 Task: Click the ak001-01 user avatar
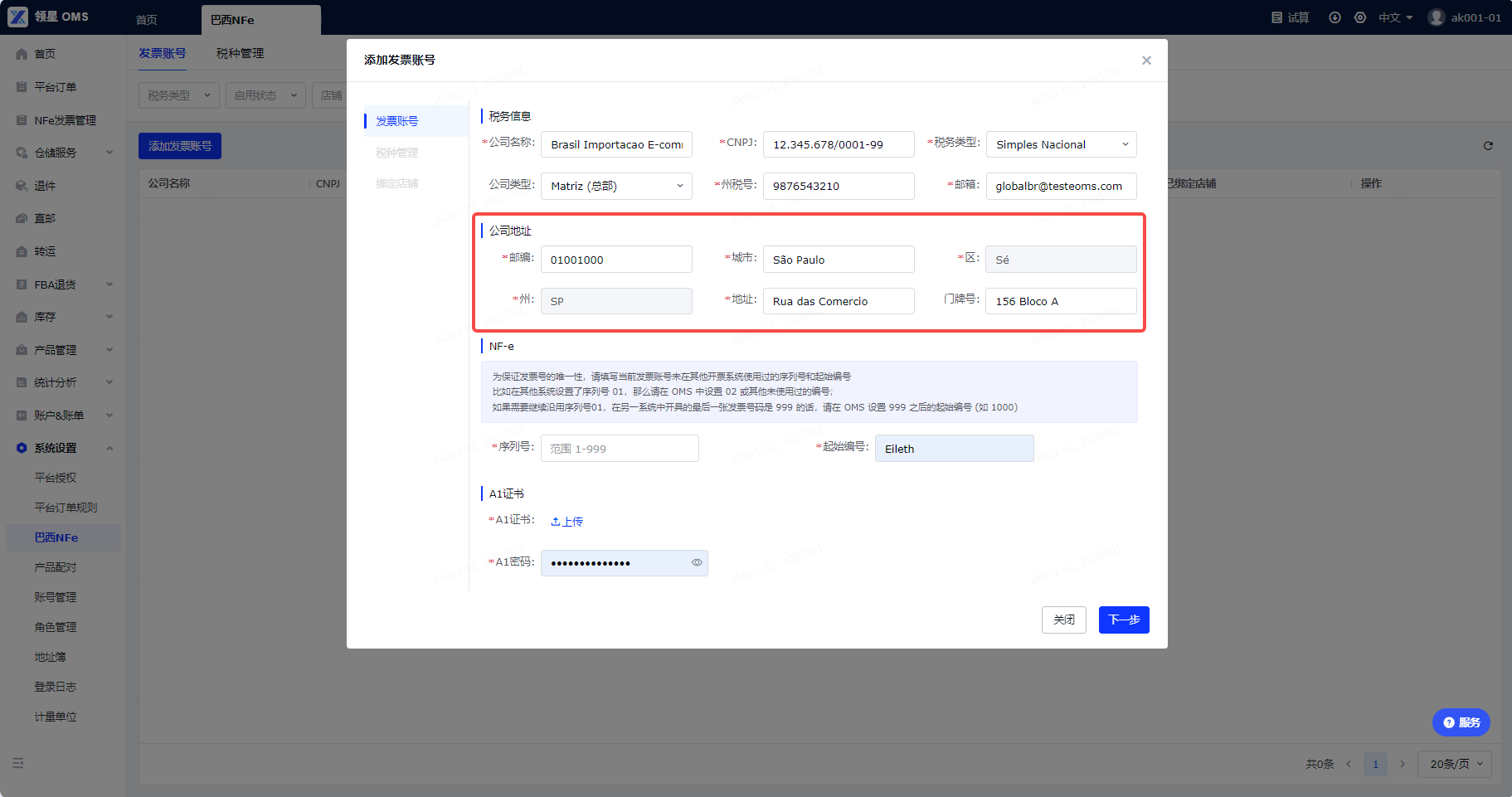point(1437,17)
